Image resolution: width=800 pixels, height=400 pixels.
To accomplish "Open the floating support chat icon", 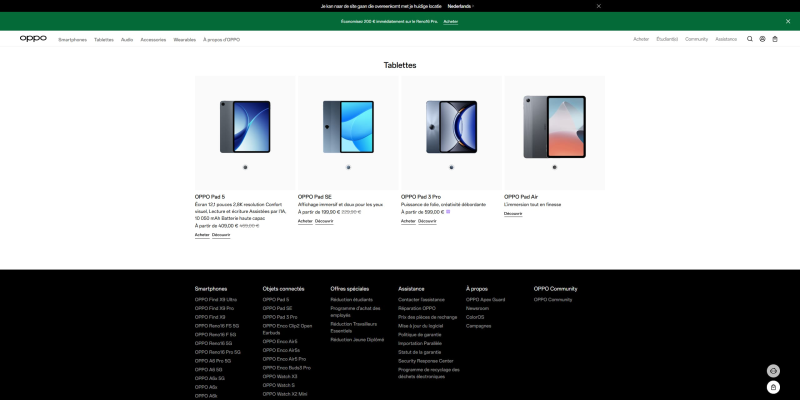I will pyautogui.click(x=773, y=371).
